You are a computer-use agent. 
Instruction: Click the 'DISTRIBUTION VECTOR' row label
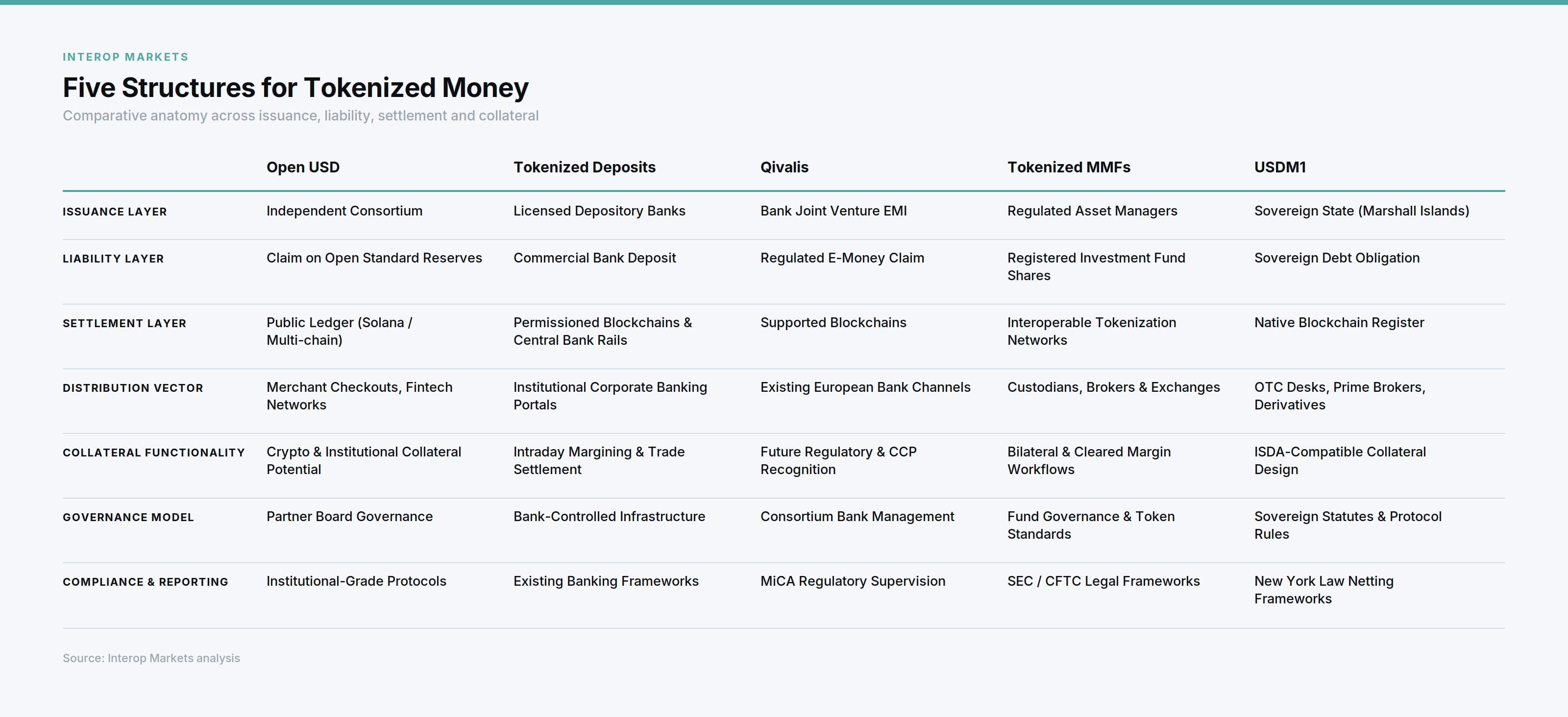(x=133, y=388)
